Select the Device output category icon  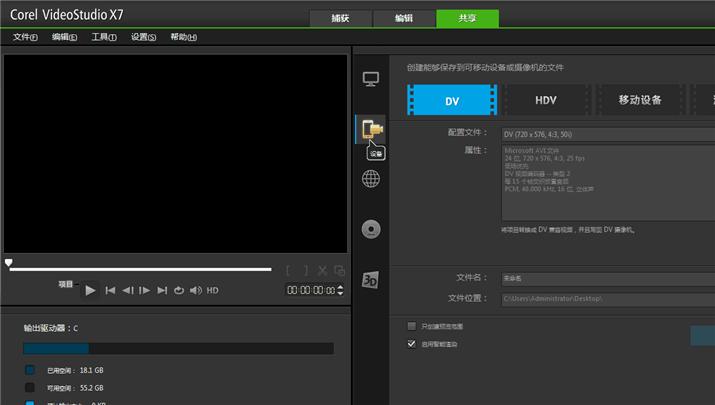pyautogui.click(x=371, y=129)
